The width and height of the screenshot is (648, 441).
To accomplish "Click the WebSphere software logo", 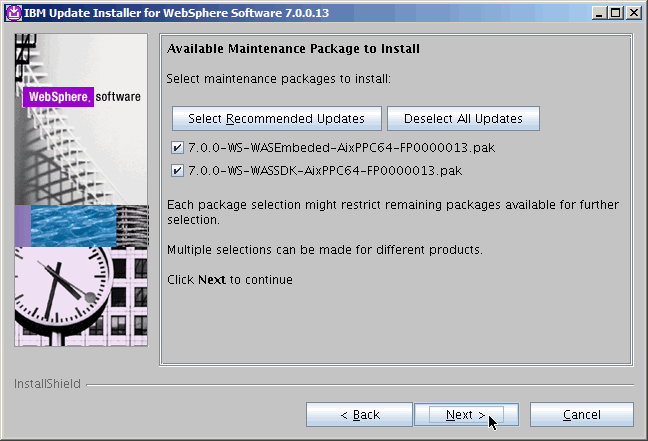I will pyautogui.click(x=82, y=97).
